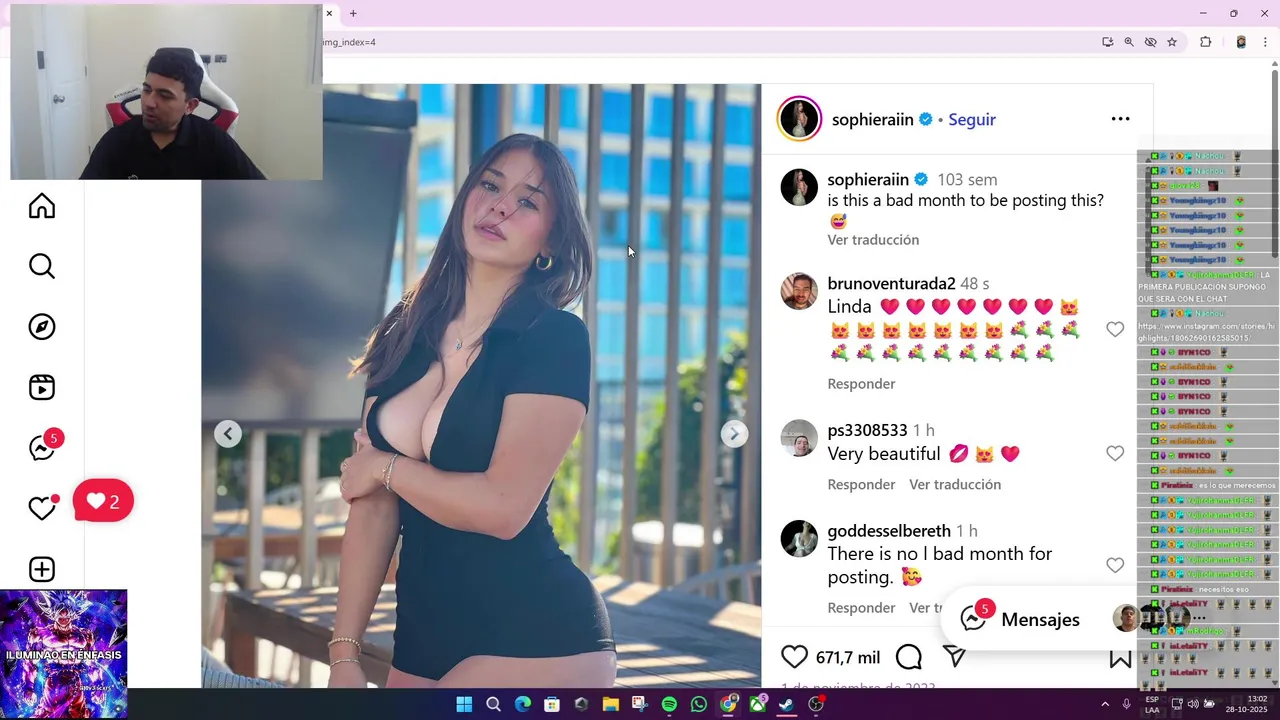Viewport: 1280px width, 720px height.
Task: Go to next image in carousel
Action: [734, 433]
